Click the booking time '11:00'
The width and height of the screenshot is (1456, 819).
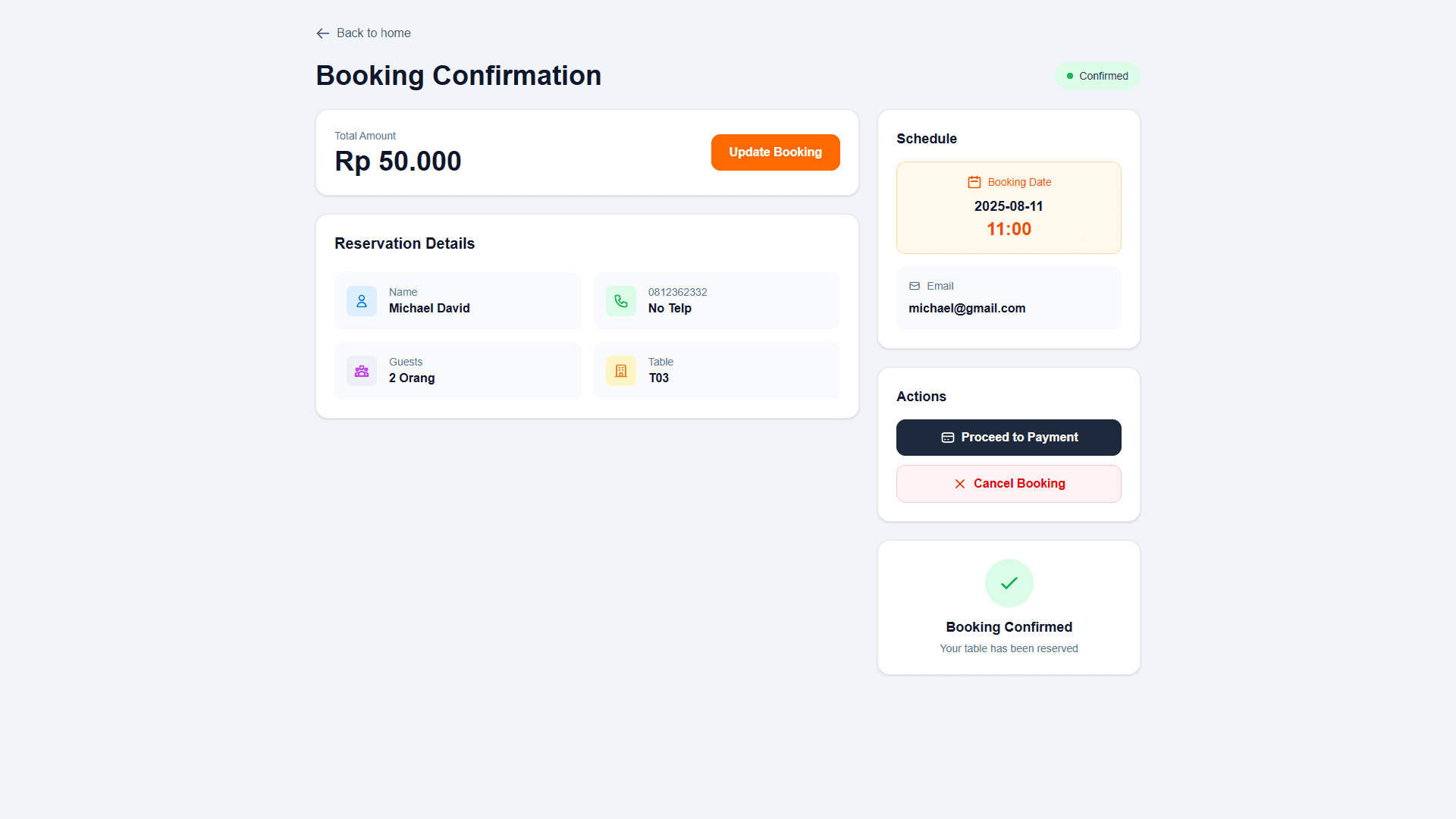coord(1009,229)
